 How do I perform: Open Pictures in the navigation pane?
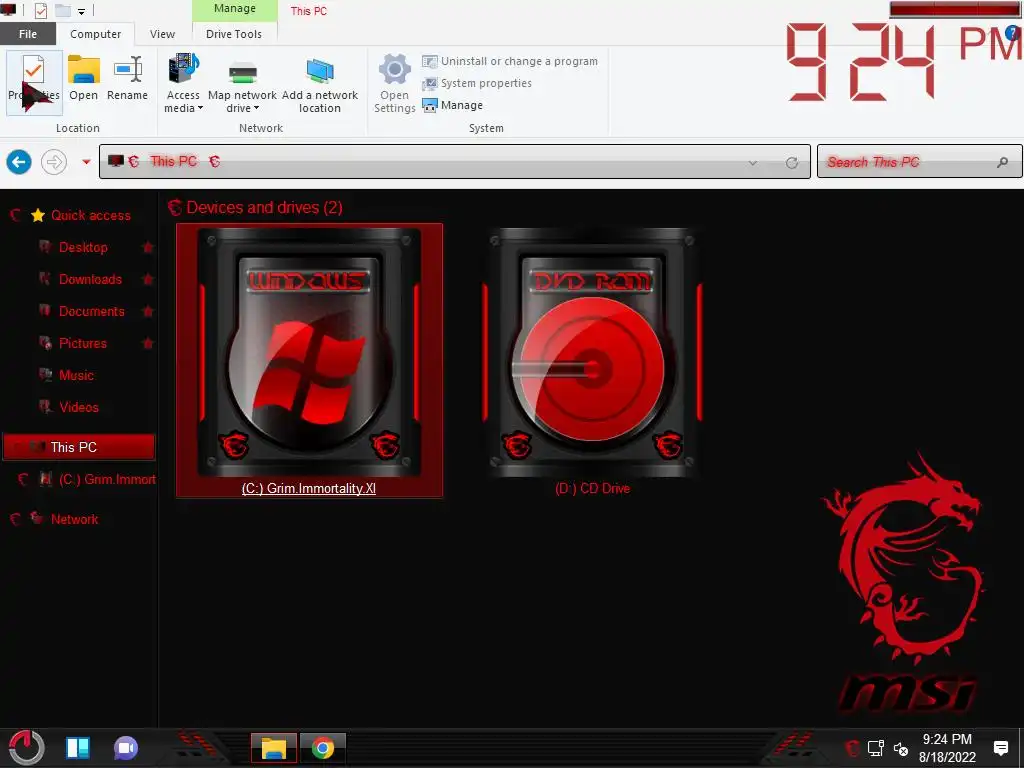tap(82, 343)
